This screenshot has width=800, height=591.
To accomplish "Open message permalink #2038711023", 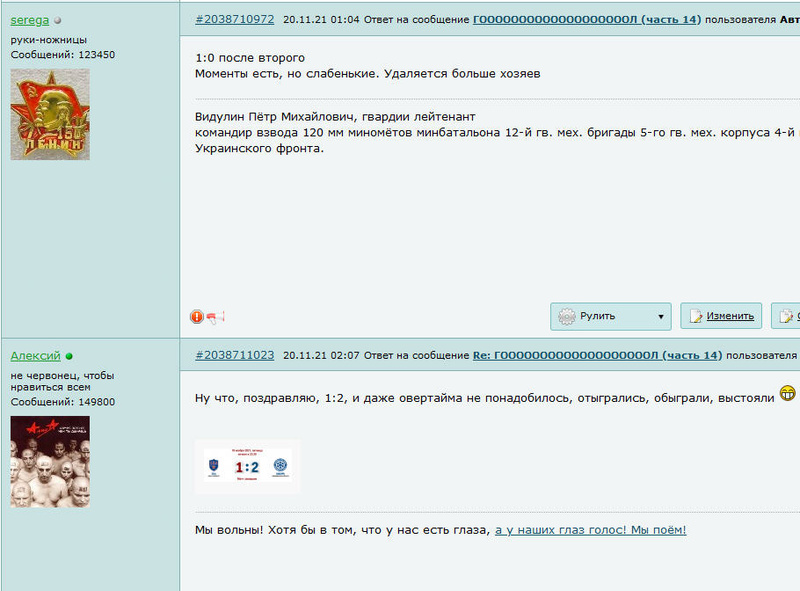I will 235,355.
